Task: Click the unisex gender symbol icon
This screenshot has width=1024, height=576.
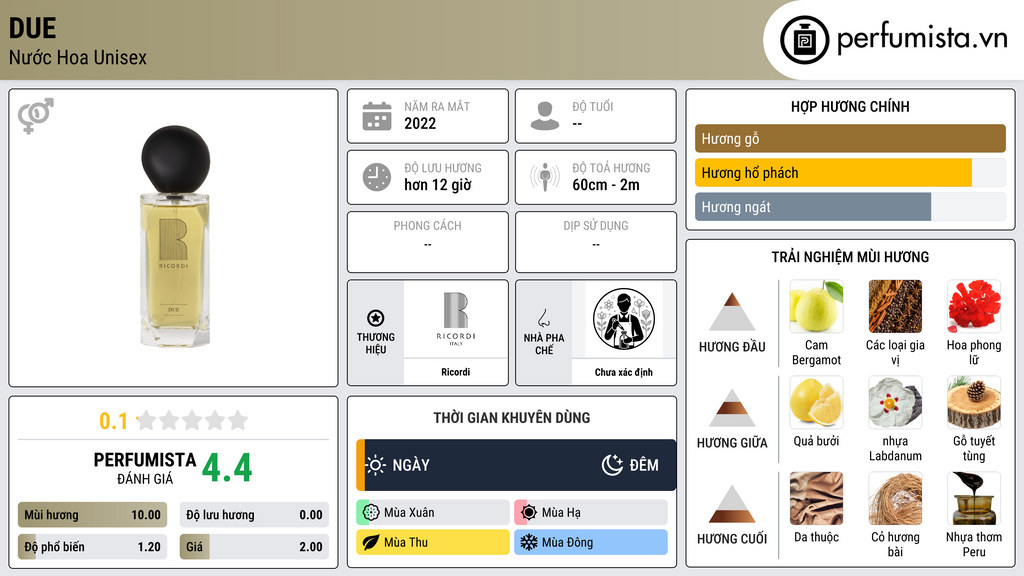Action: (x=36, y=116)
